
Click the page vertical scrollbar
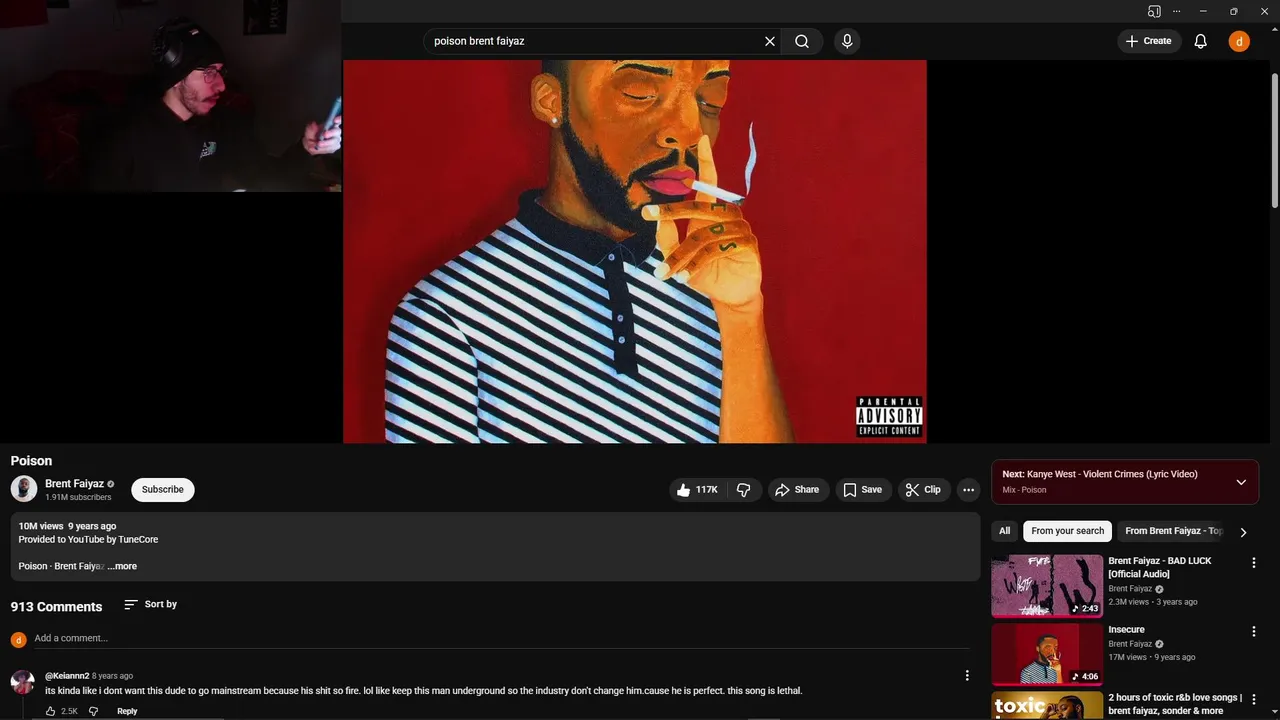click(1274, 140)
